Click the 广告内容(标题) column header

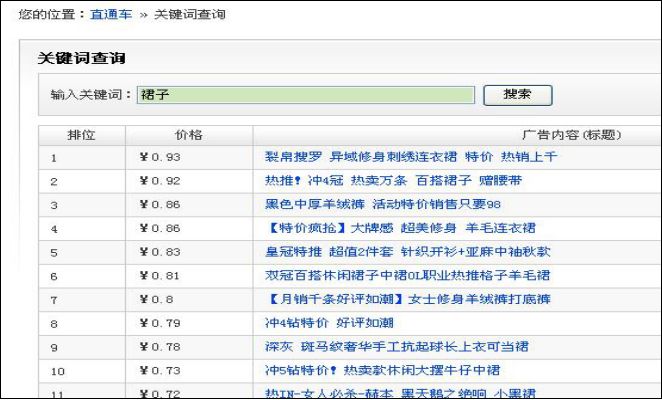571,135
